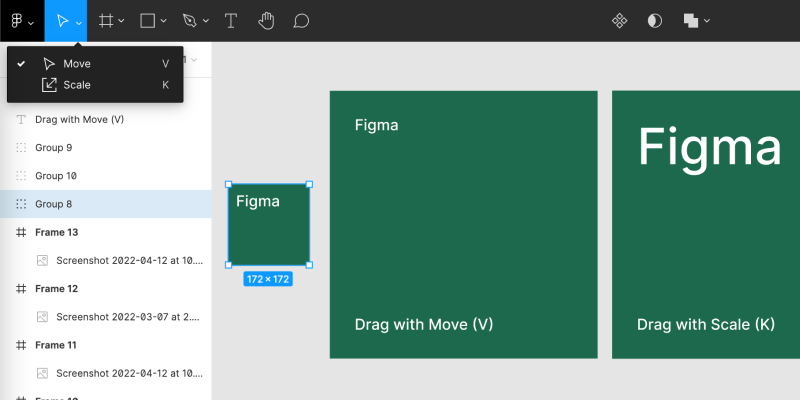Image resolution: width=800 pixels, height=400 pixels.
Task: Select the Comment tool
Action: [302, 21]
